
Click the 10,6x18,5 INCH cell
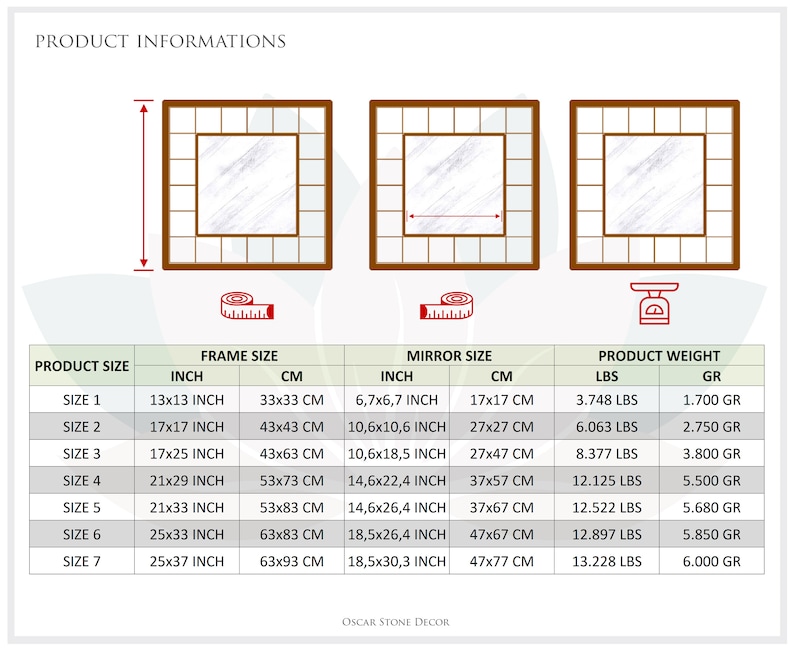point(396,454)
